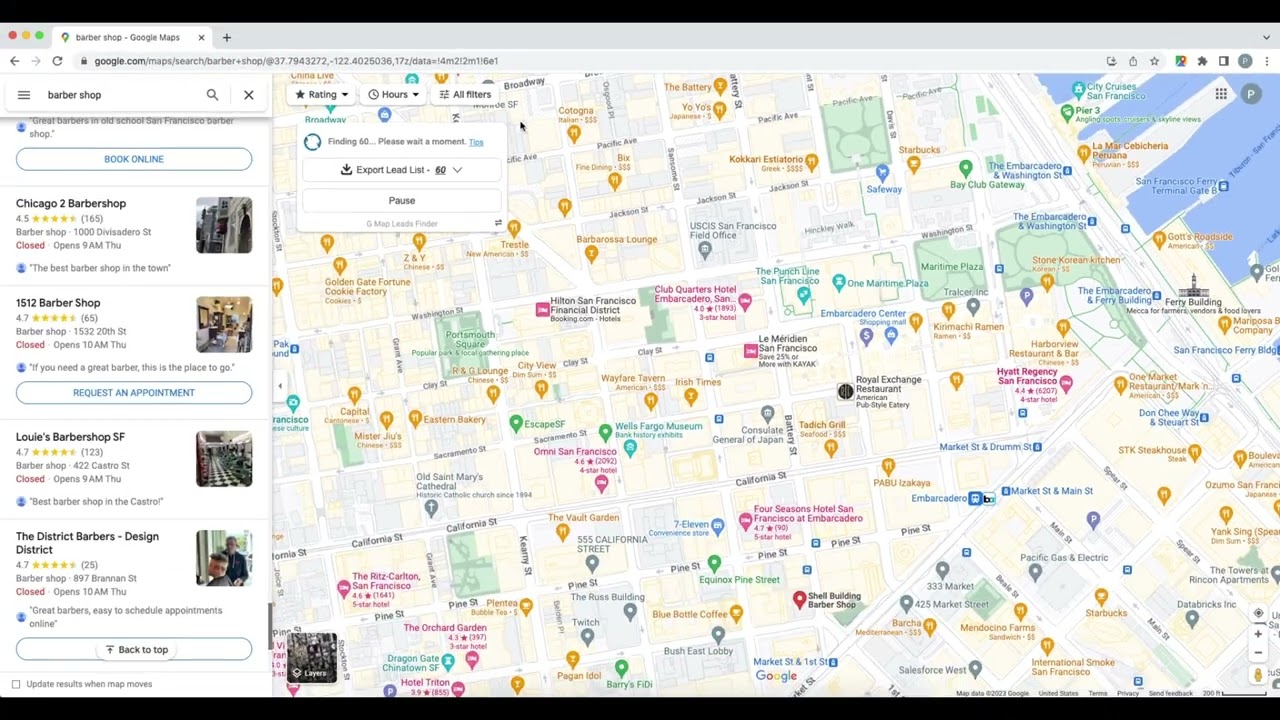Open All filters
The width and height of the screenshot is (1280, 720).
click(465, 95)
